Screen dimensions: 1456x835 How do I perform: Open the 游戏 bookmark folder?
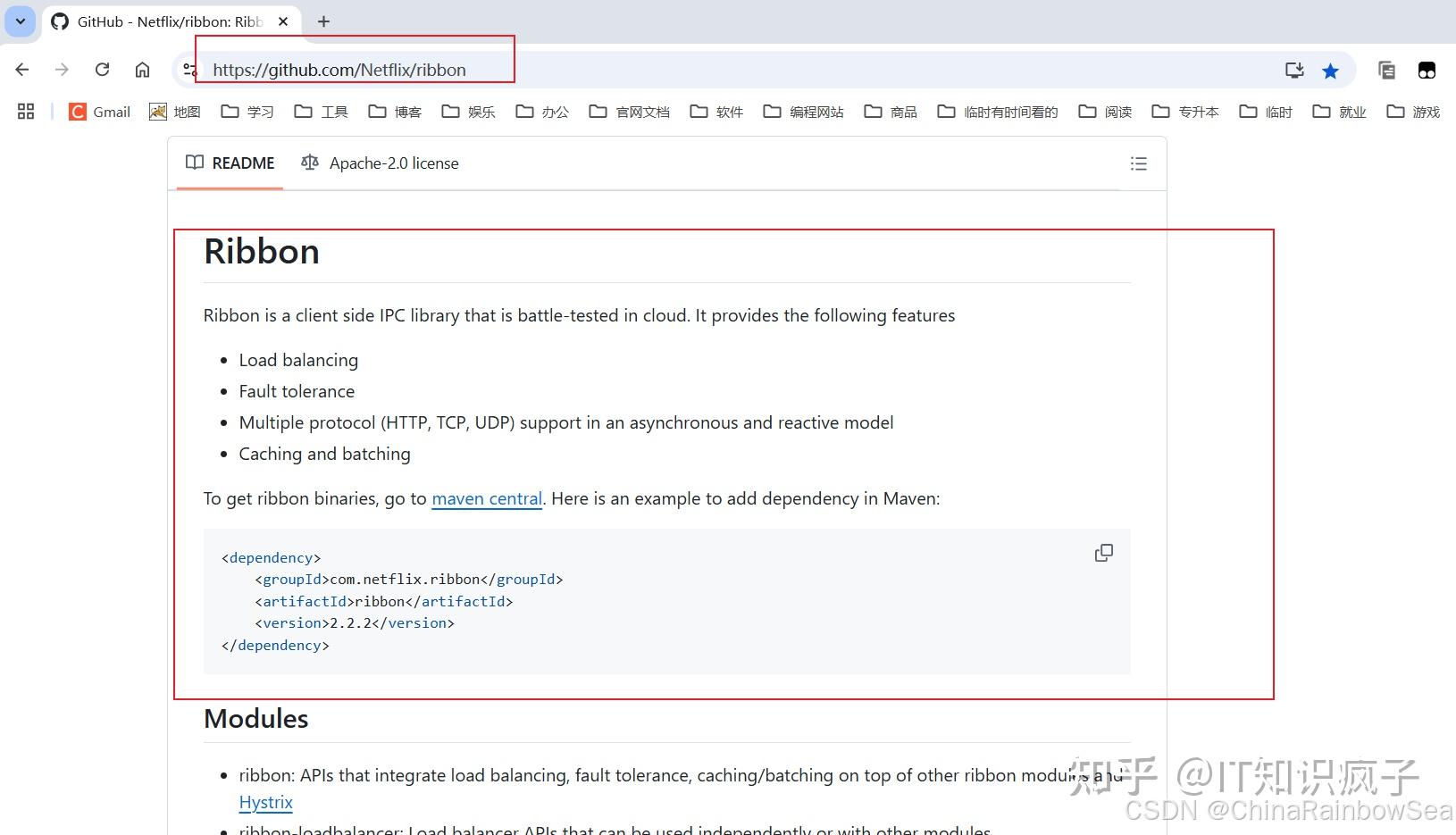coord(1413,112)
